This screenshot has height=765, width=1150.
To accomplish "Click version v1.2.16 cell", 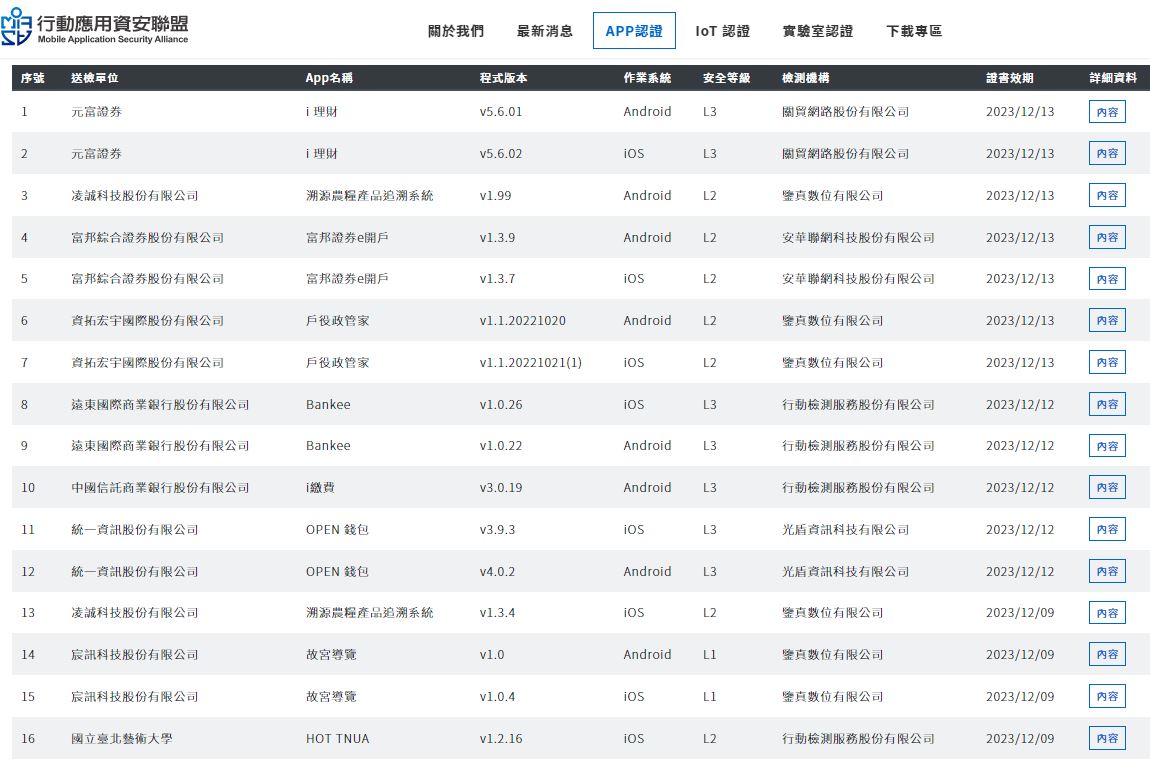I will [x=501, y=738].
